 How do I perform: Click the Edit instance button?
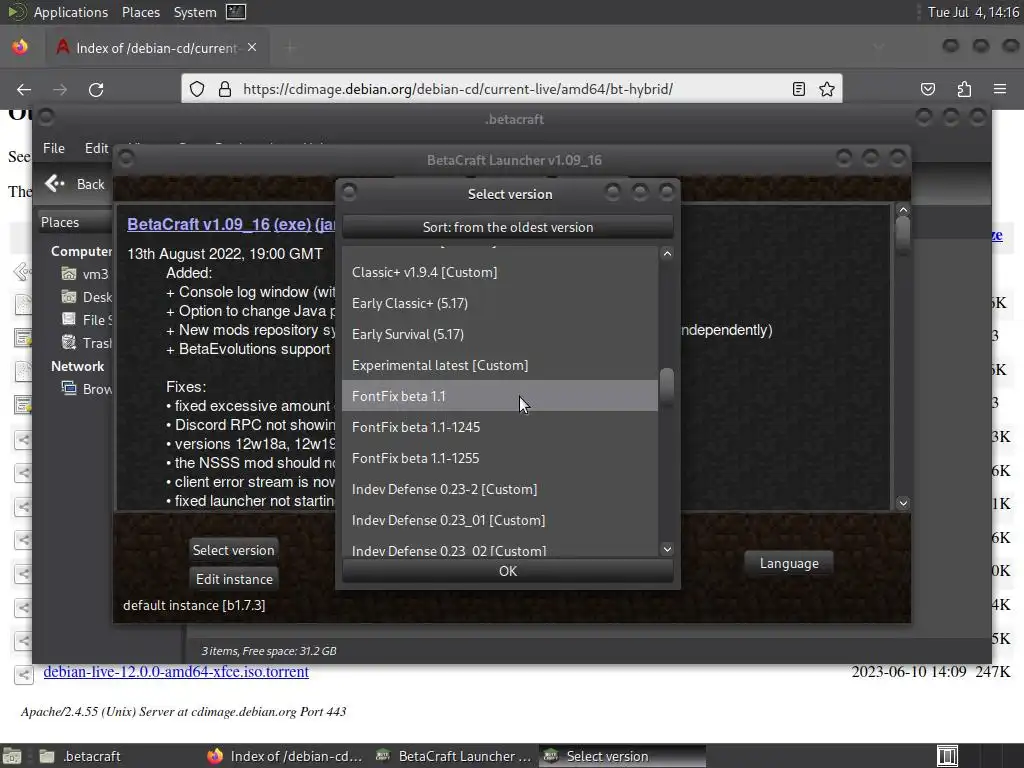[234, 579]
